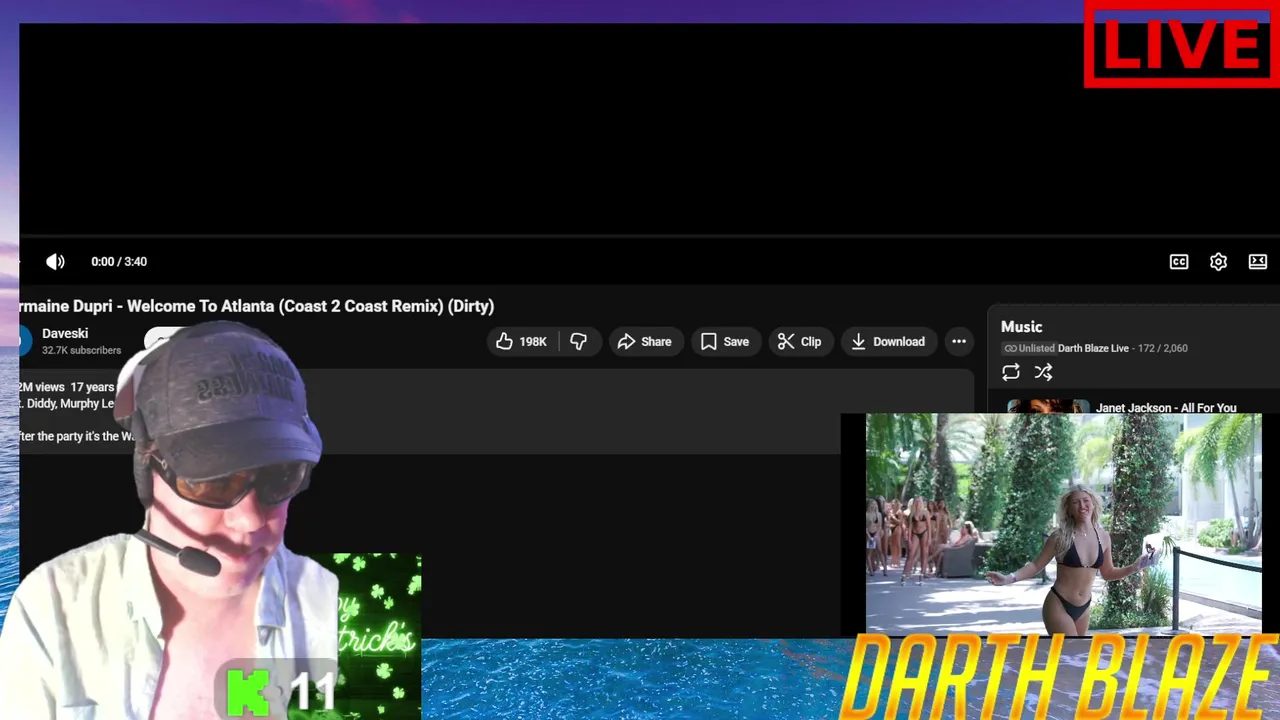The image size is (1280, 720).
Task: Like the video (198K thumbs up)
Action: pyautogui.click(x=522, y=342)
